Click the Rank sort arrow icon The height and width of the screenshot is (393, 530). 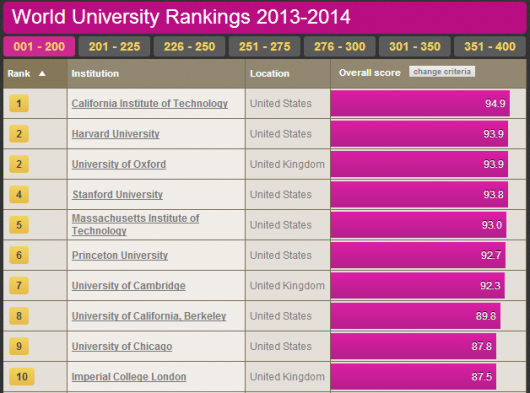pos(42,73)
